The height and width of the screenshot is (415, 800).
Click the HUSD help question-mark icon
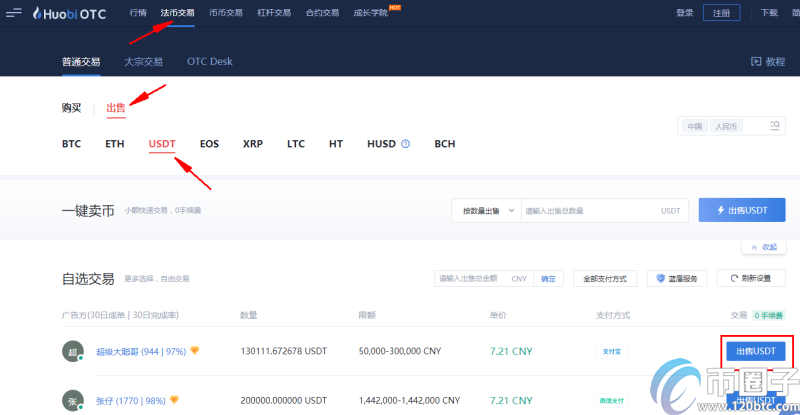406,144
